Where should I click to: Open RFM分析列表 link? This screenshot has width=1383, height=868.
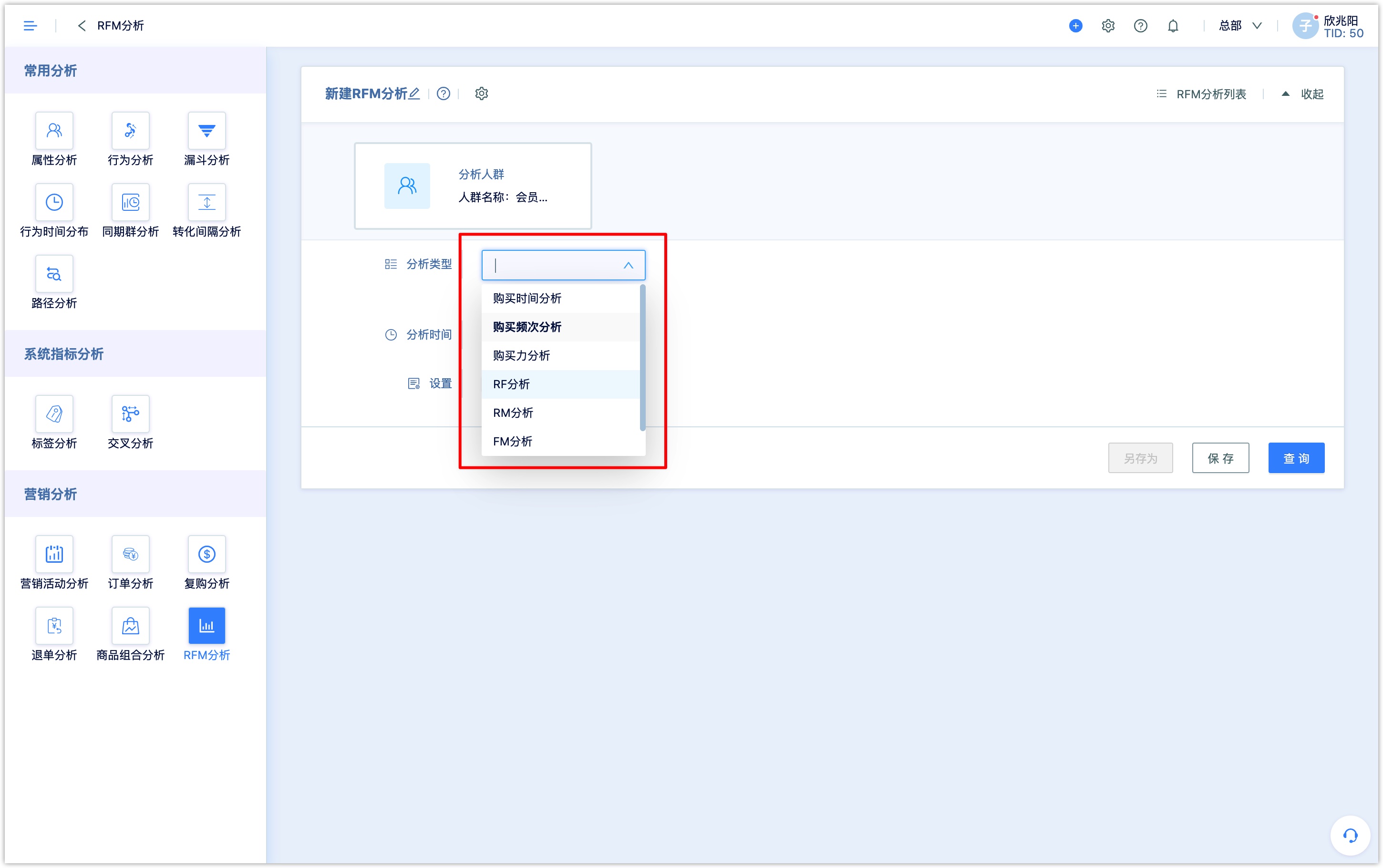coord(1201,93)
